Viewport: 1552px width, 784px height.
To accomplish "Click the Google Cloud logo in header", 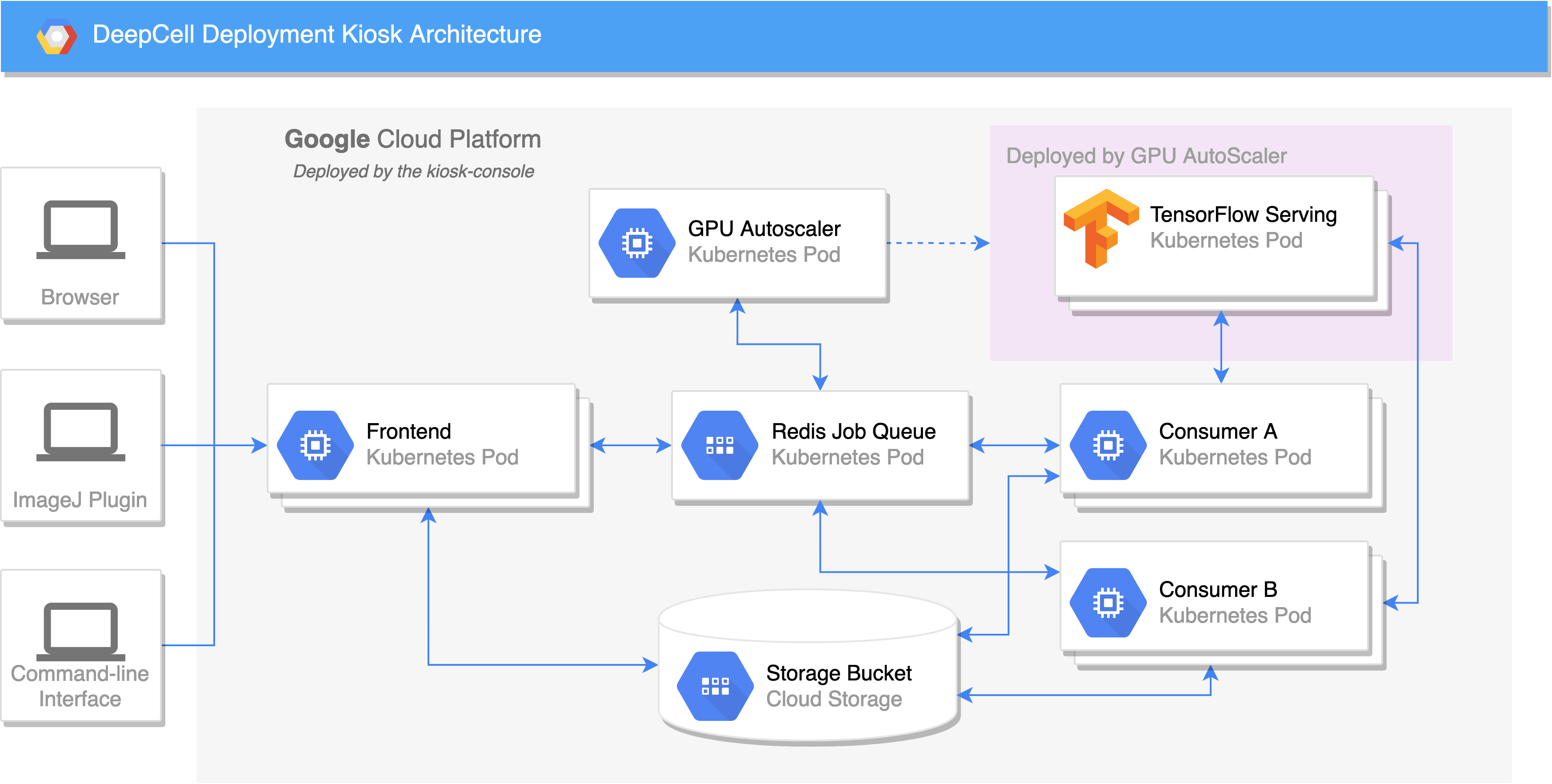I will tap(56, 36).
